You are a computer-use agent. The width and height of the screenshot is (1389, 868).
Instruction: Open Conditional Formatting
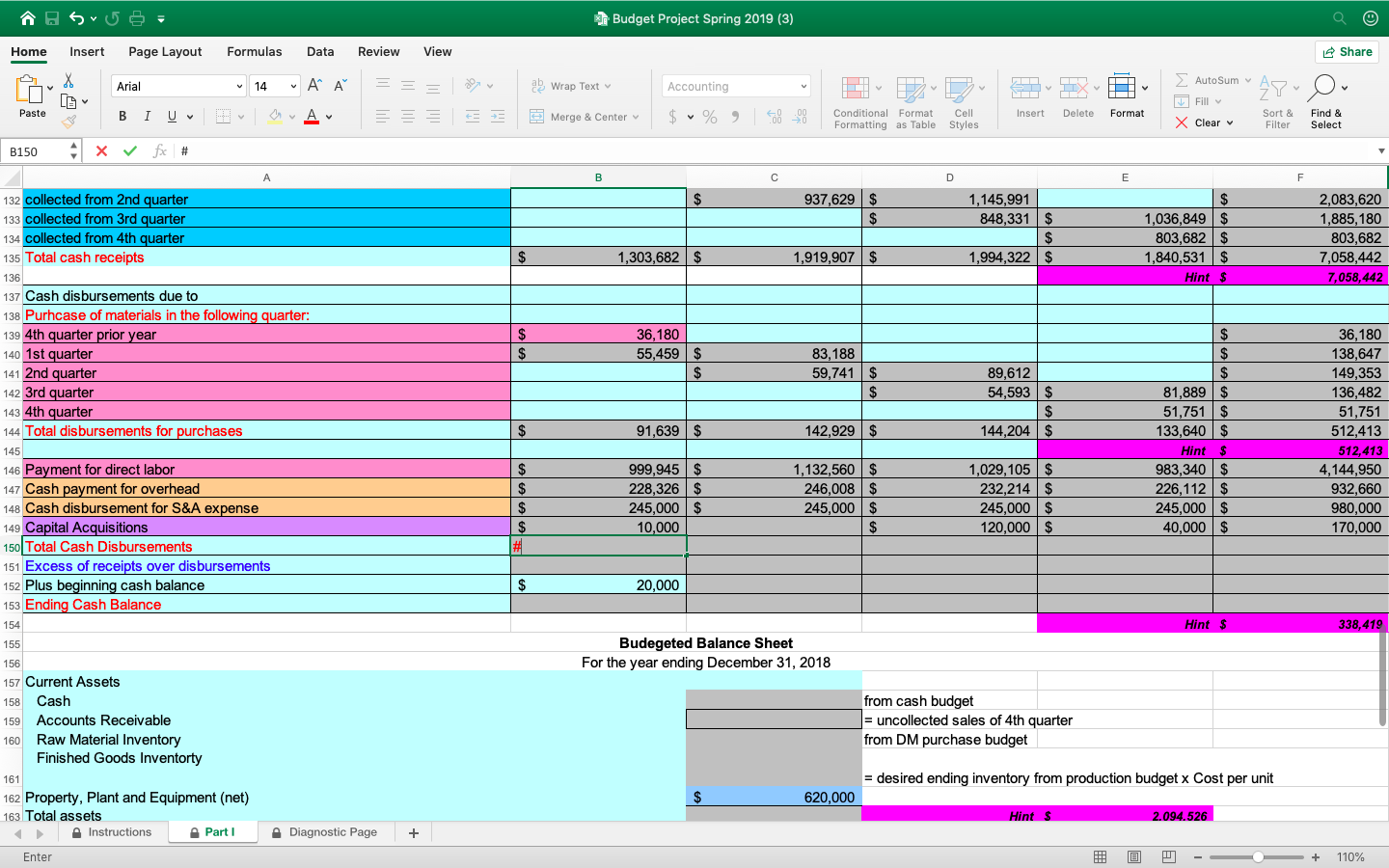tap(860, 101)
